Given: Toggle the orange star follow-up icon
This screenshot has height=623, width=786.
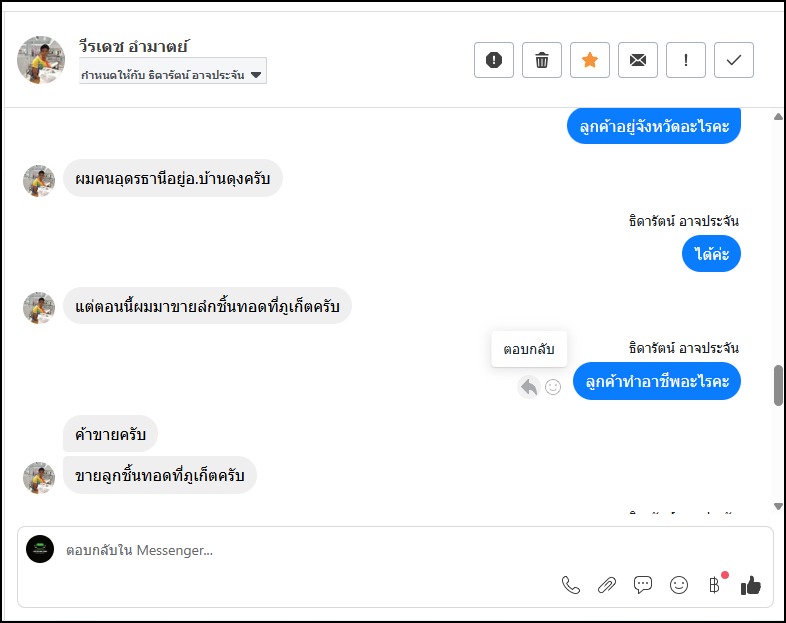Looking at the screenshot, I should point(590,60).
